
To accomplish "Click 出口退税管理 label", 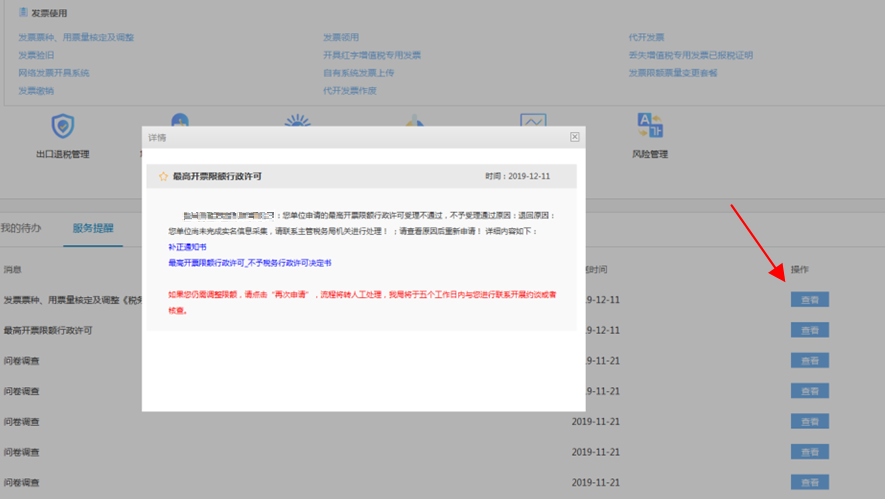I will [x=63, y=154].
